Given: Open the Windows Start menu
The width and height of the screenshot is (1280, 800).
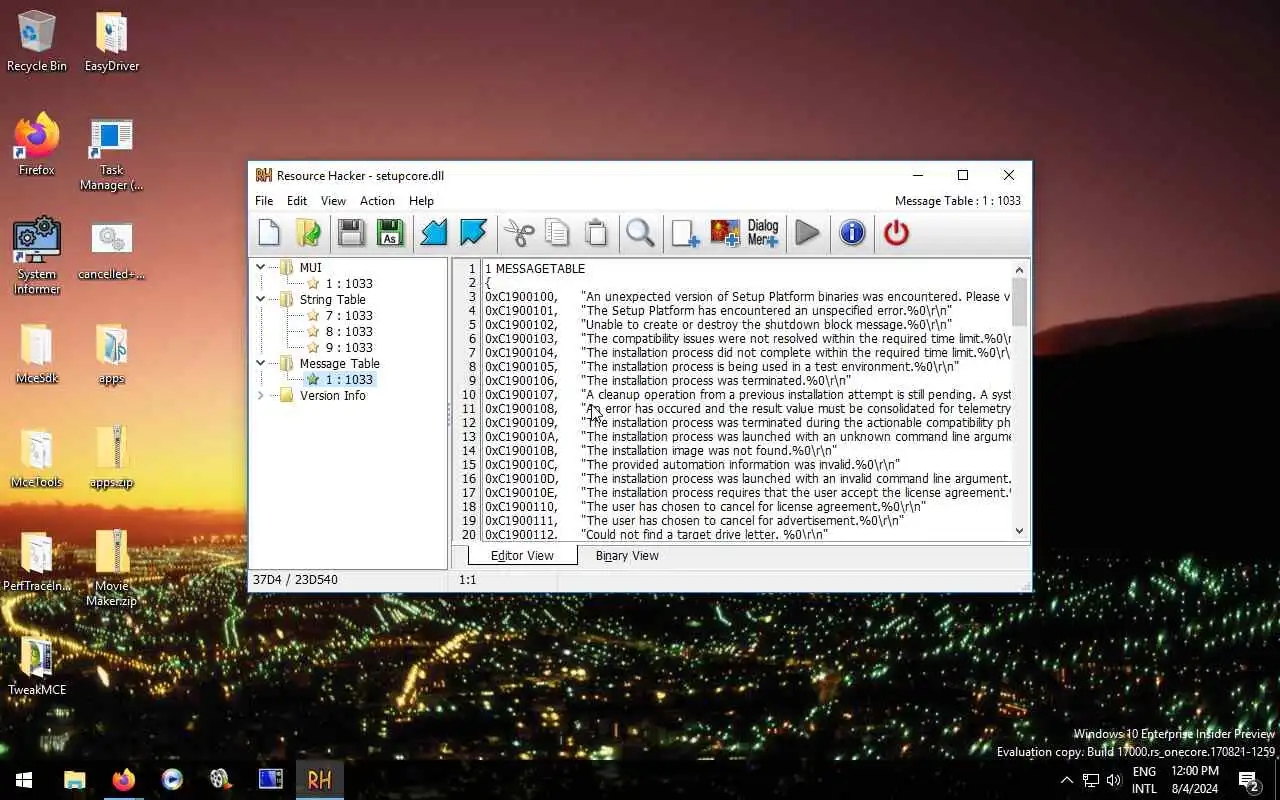Looking at the screenshot, I should click(x=24, y=780).
